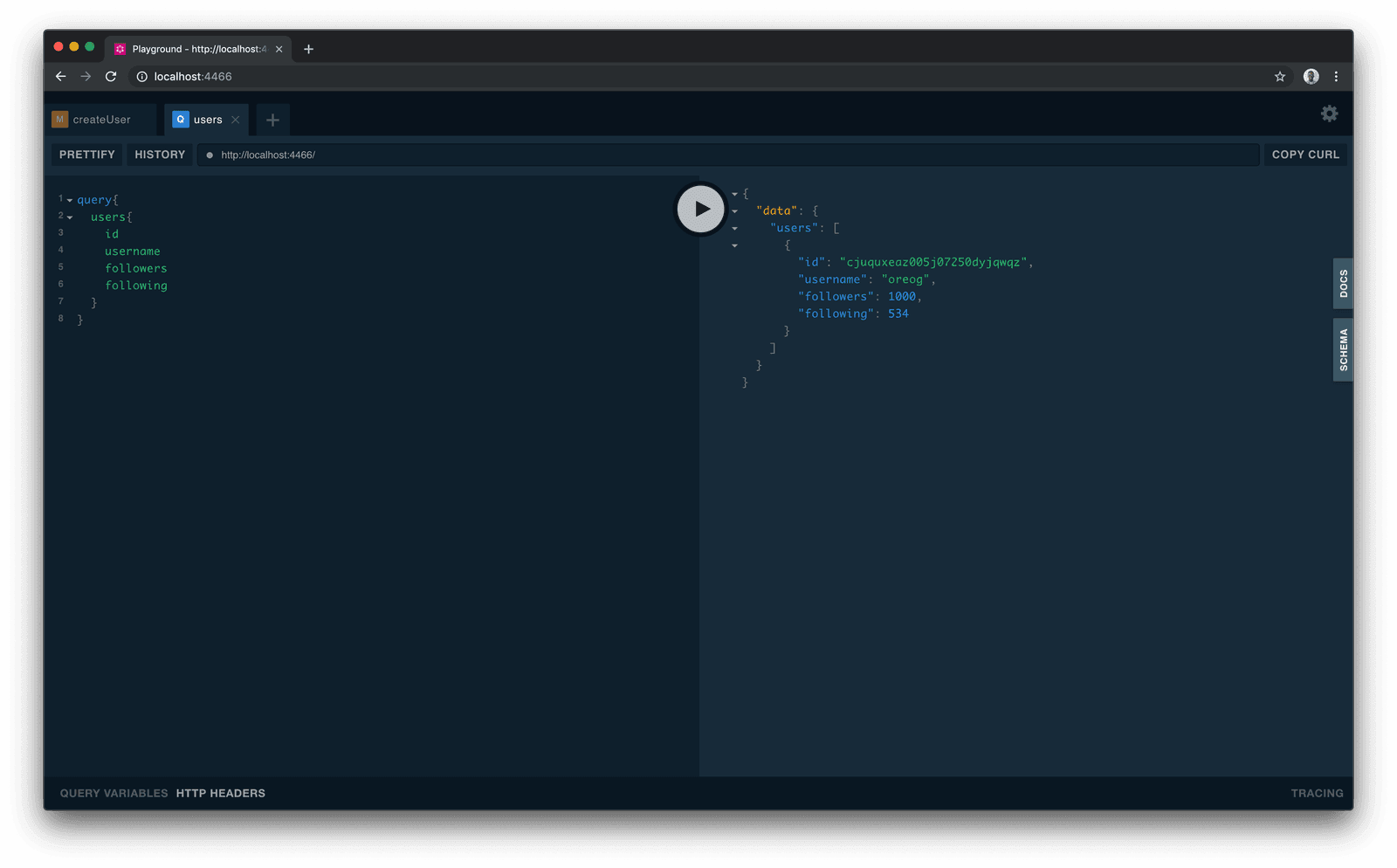Open the query HISTORY

[x=160, y=155]
